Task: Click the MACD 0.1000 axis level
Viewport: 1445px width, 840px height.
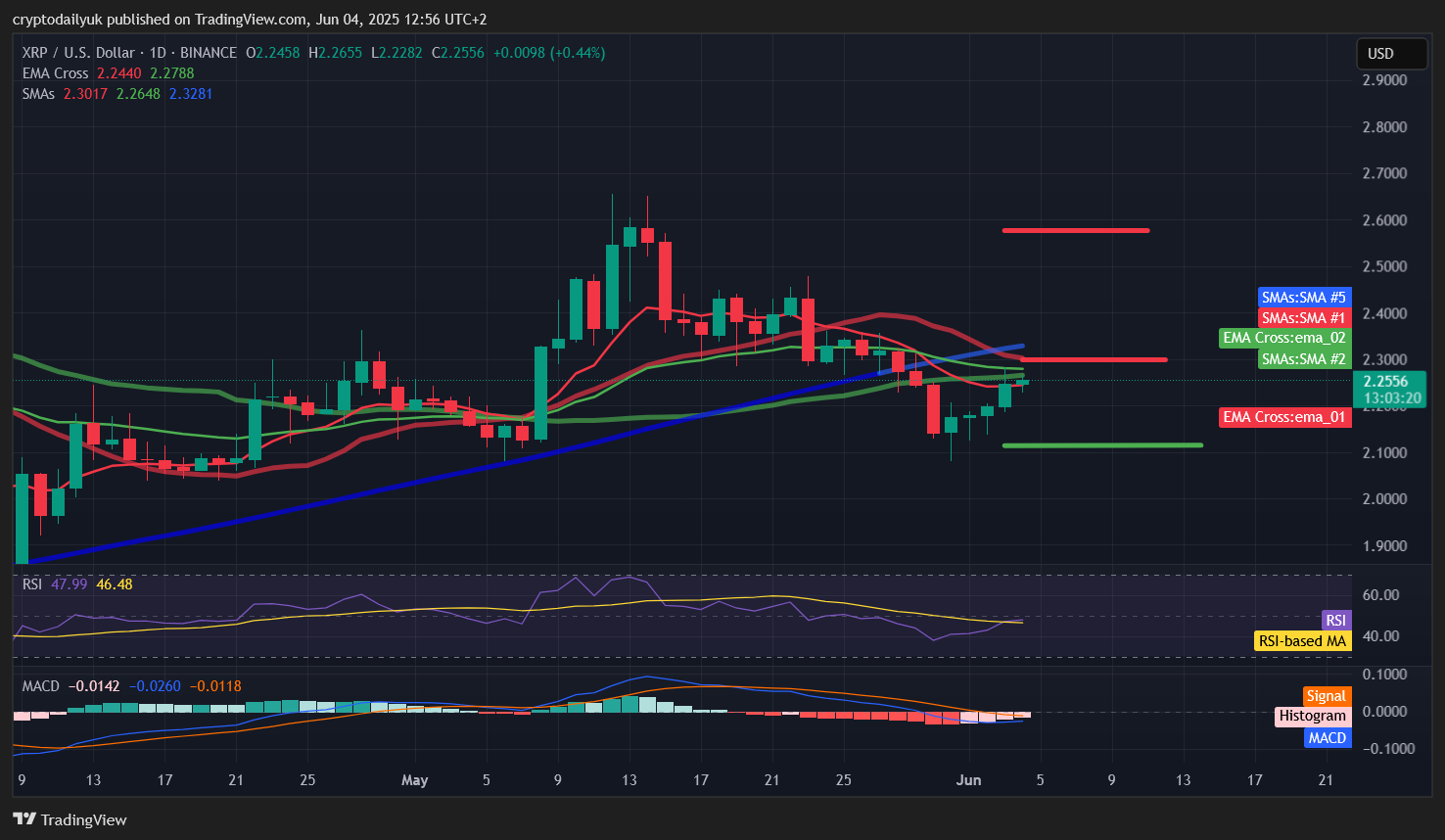Action: click(1385, 675)
